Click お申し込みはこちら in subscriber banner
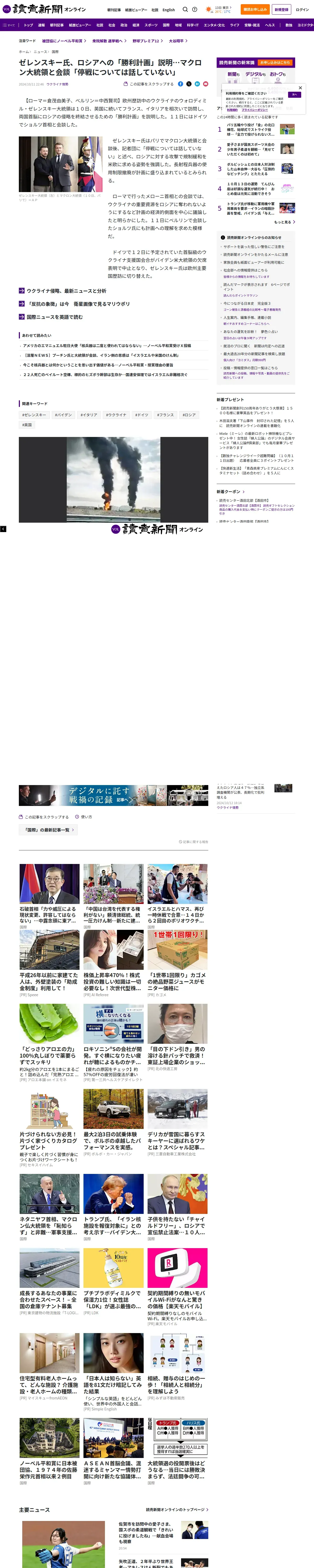Screen dimensions: 314x1568 pyautogui.click(x=275, y=63)
